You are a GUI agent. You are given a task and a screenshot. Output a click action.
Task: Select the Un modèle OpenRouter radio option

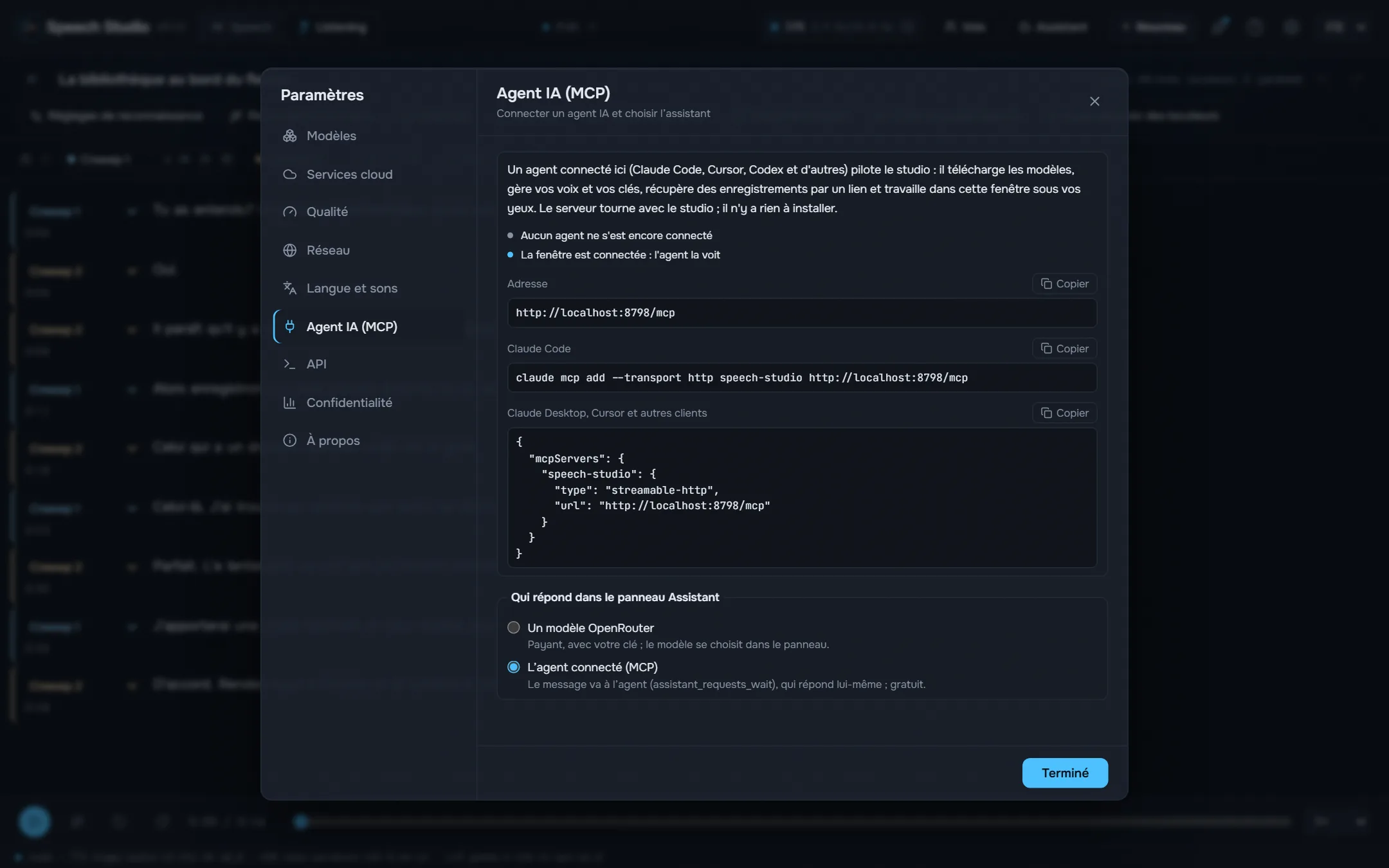(x=514, y=628)
